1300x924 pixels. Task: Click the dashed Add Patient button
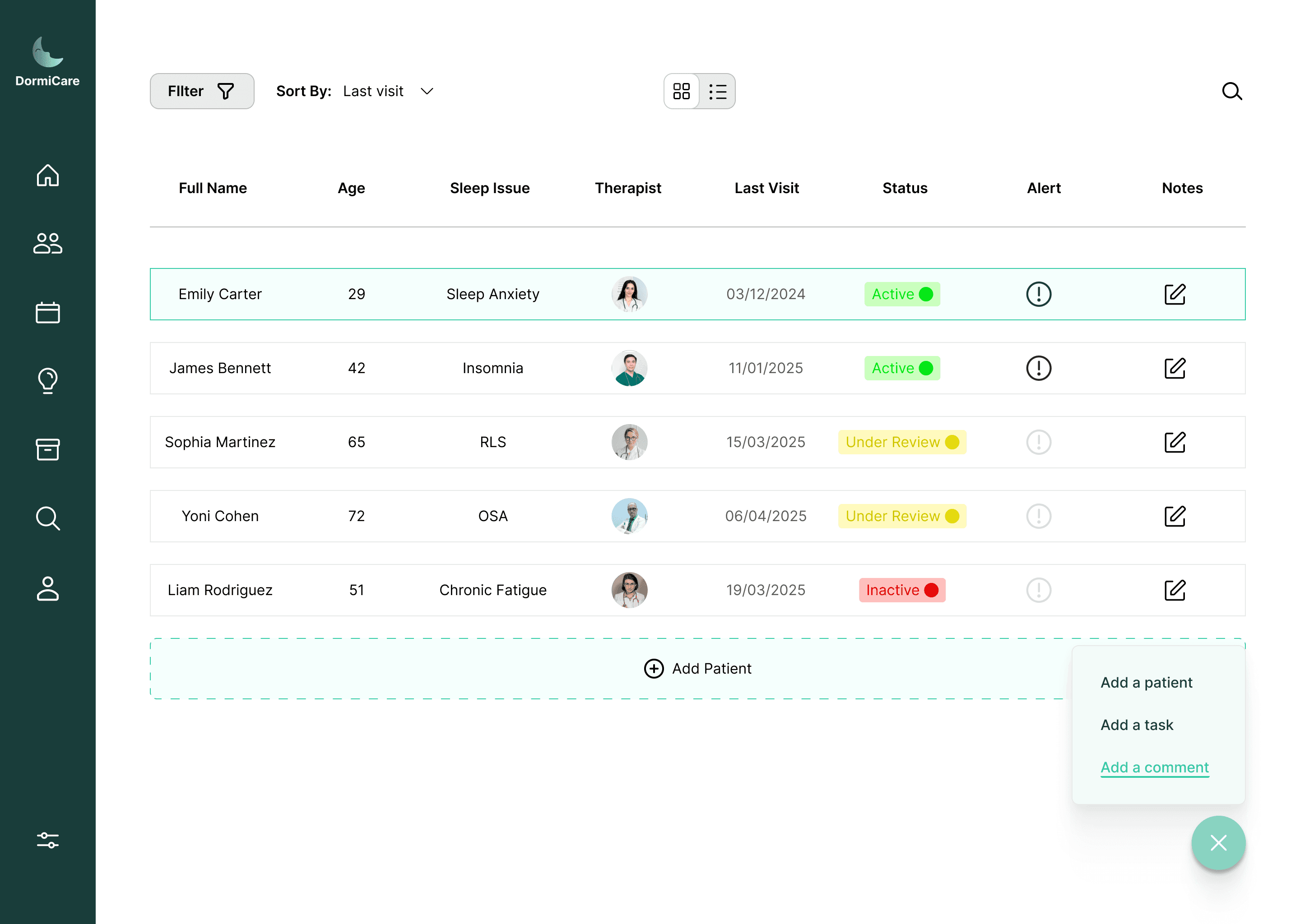click(697, 669)
